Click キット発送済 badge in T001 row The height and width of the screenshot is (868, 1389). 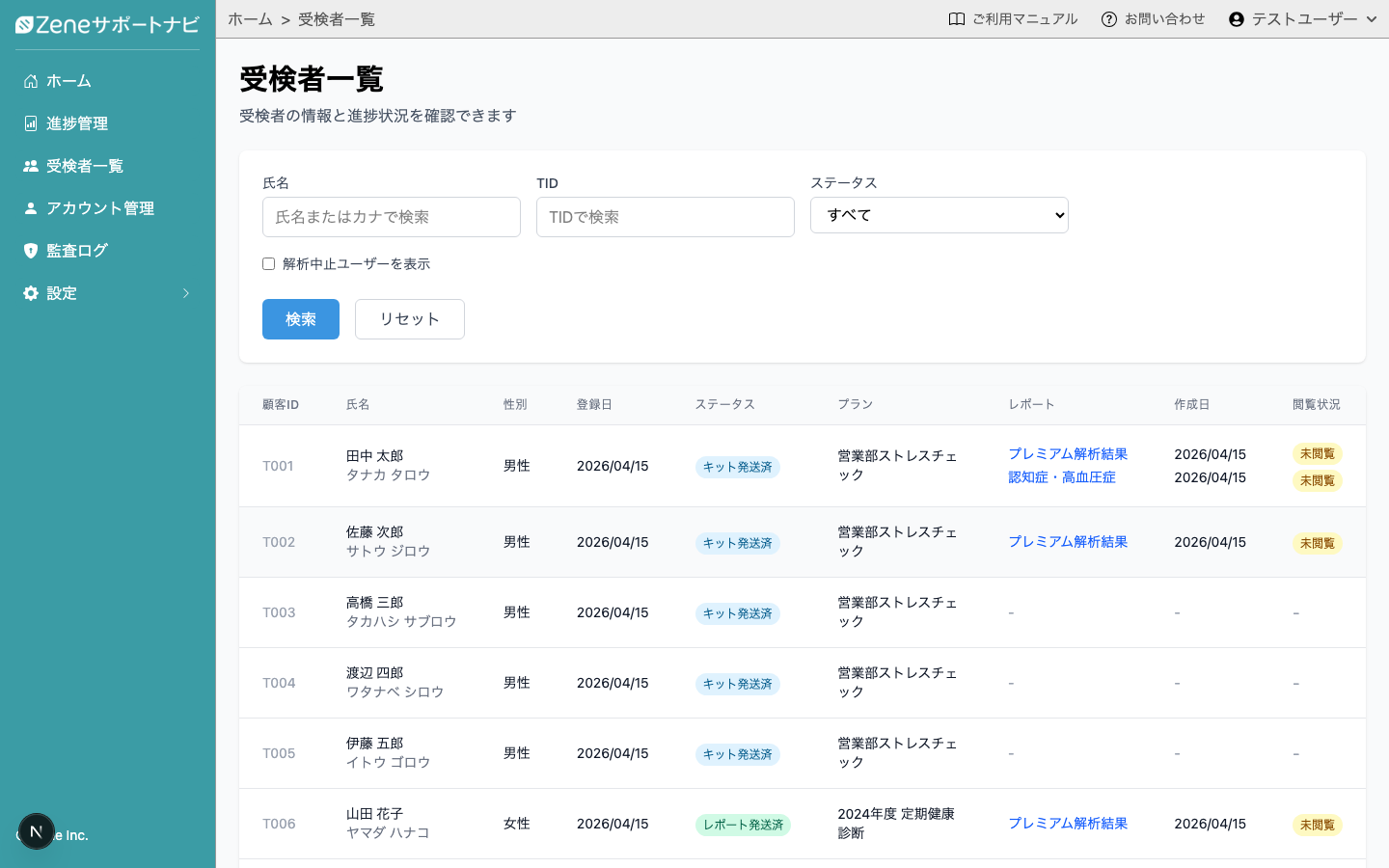(x=737, y=467)
